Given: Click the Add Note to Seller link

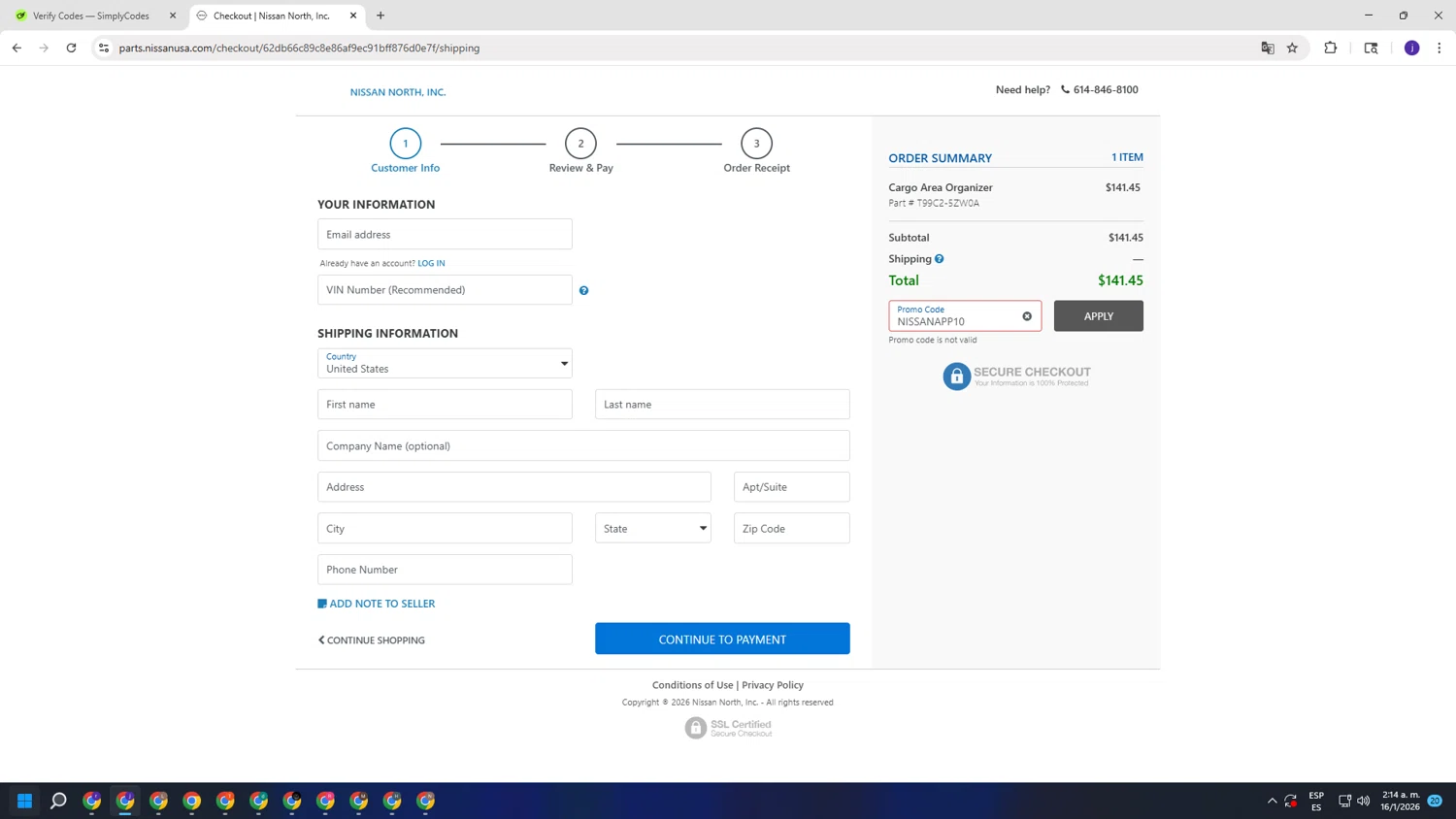Looking at the screenshot, I should 381,604.
